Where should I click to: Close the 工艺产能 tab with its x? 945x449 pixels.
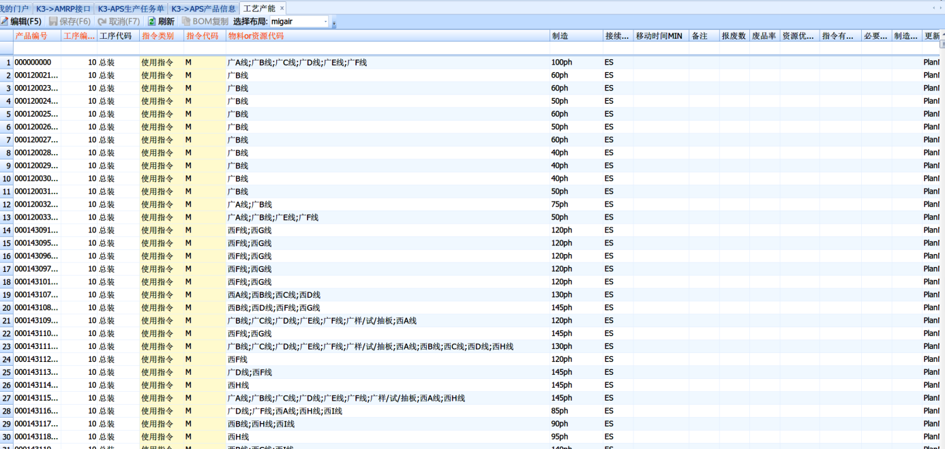[x=282, y=8]
